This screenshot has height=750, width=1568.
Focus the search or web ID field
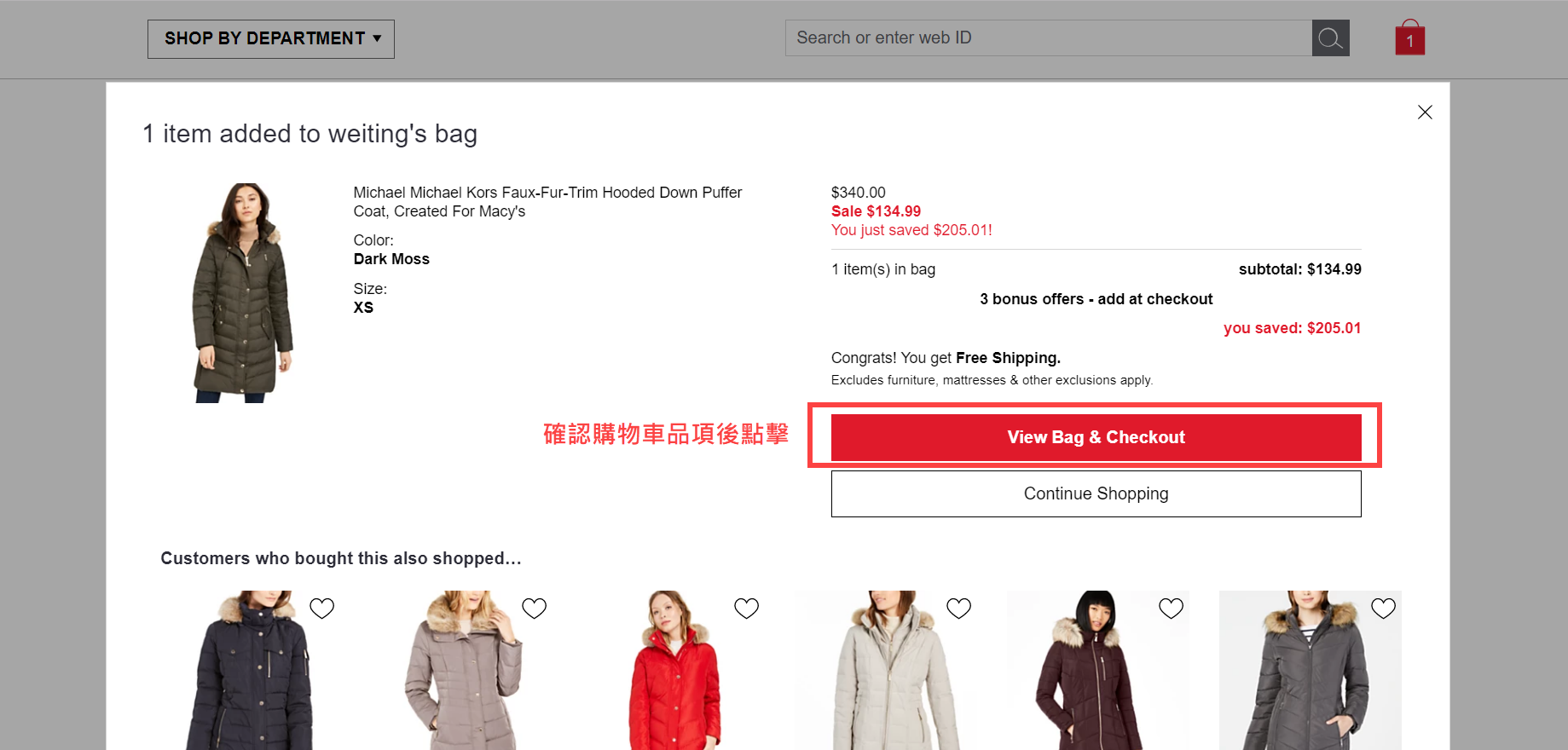point(1048,38)
